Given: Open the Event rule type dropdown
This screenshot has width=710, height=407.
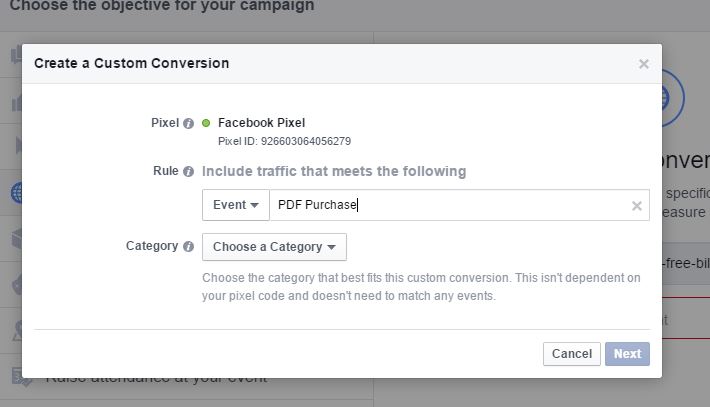Looking at the screenshot, I should coord(236,205).
